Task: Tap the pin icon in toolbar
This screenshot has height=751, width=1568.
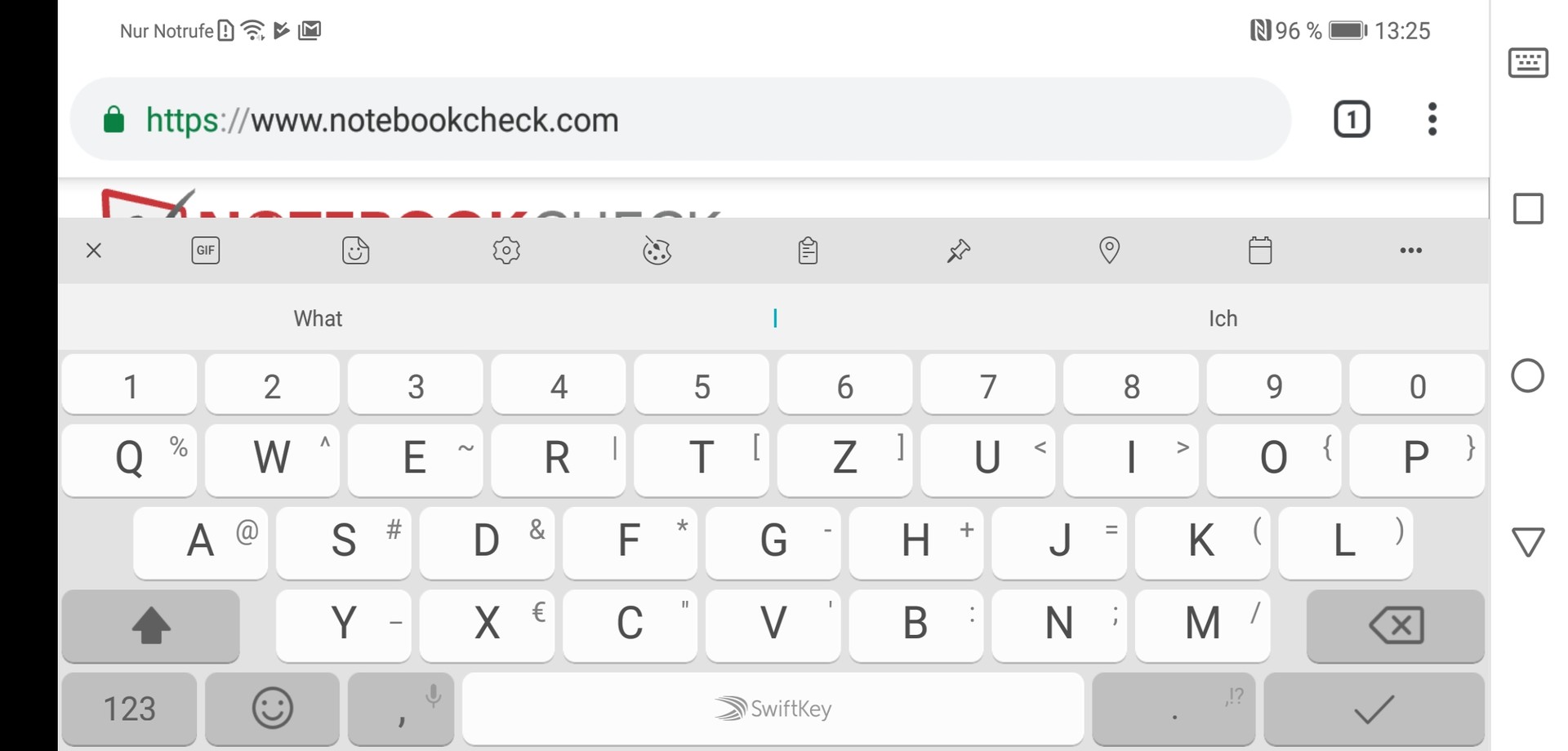Action: 958,250
